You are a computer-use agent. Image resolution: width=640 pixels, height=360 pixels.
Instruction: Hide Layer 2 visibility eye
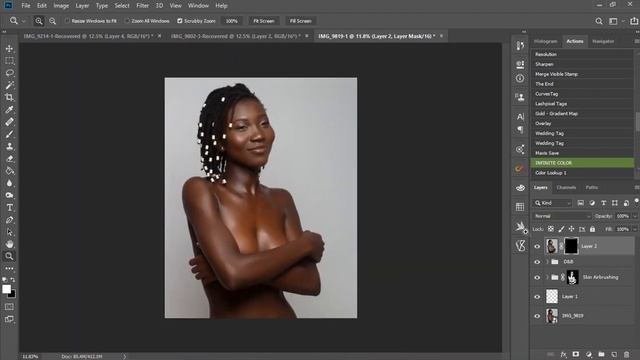[537, 246]
